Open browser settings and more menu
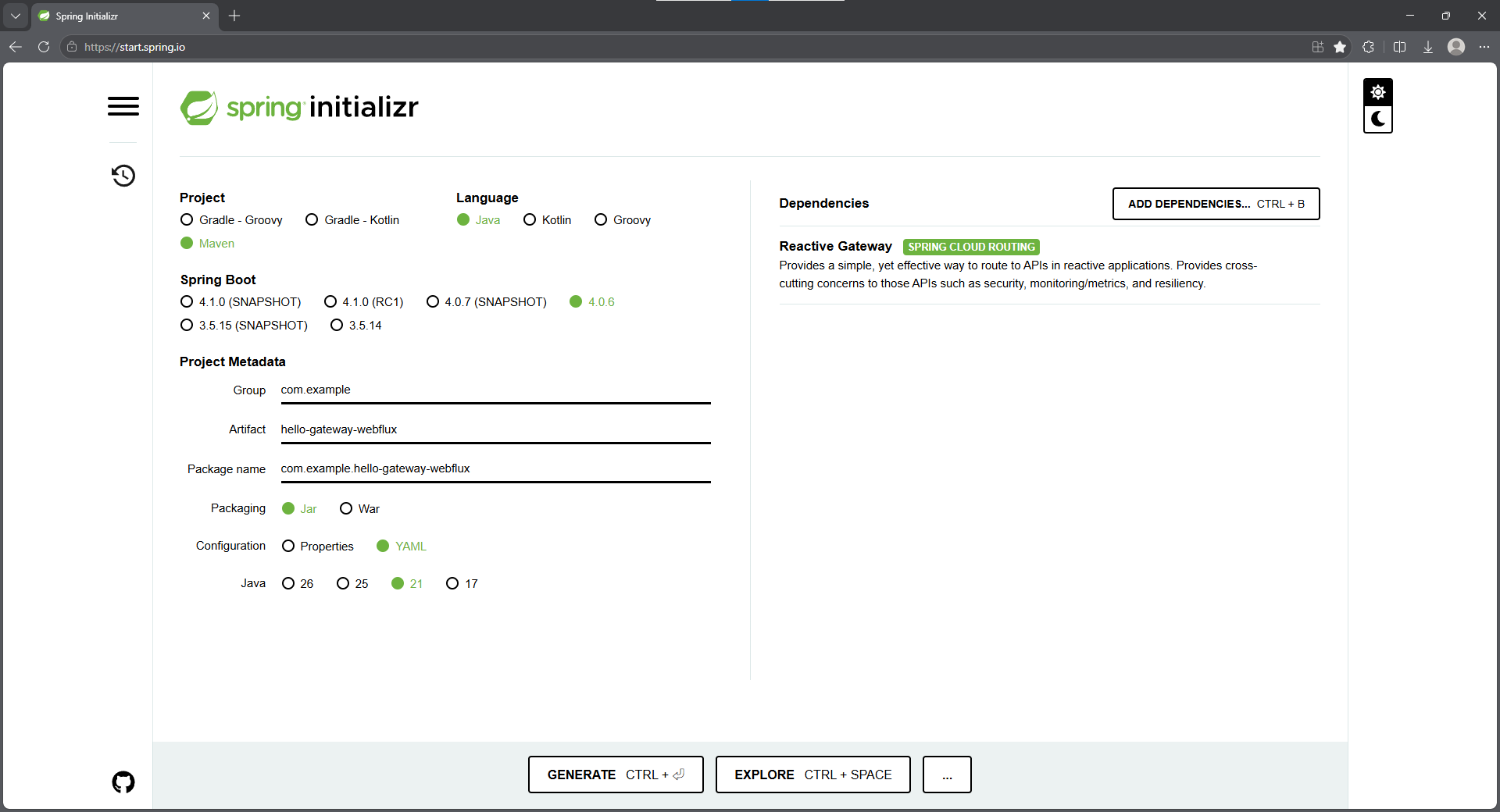This screenshot has height=812, width=1500. point(1484,47)
